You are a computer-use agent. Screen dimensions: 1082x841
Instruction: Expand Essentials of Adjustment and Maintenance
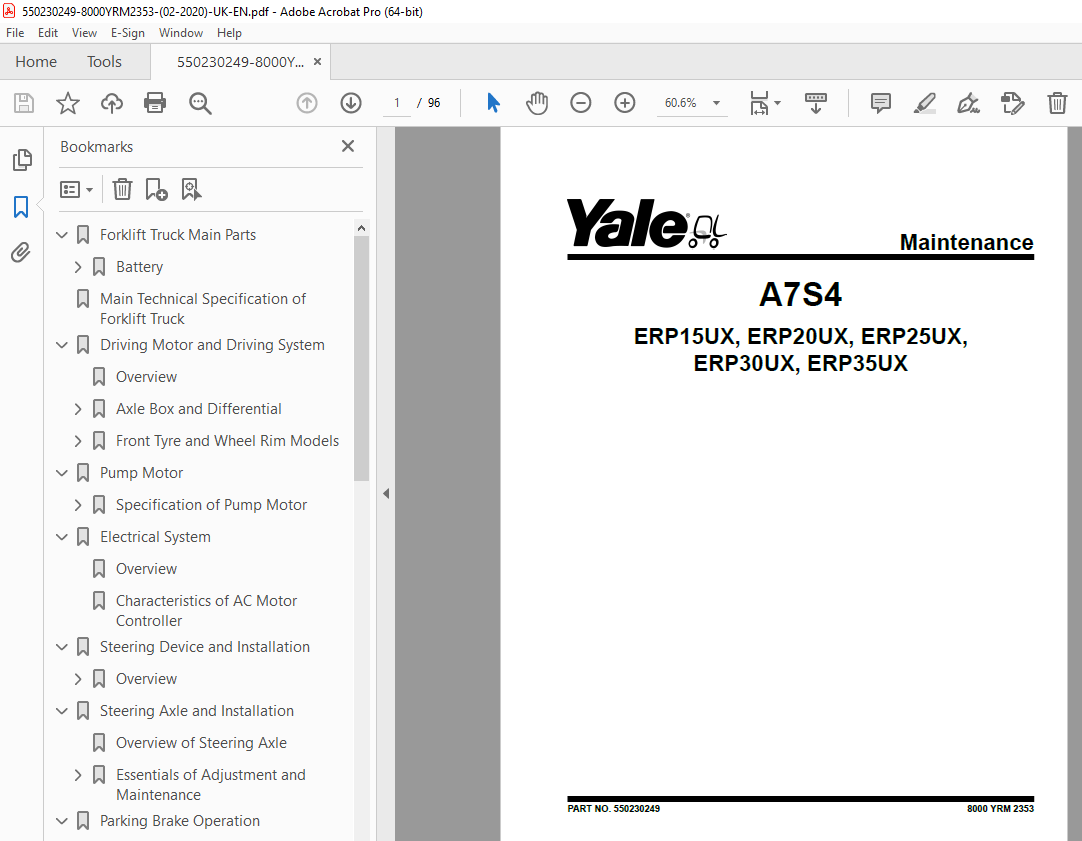click(x=78, y=775)
